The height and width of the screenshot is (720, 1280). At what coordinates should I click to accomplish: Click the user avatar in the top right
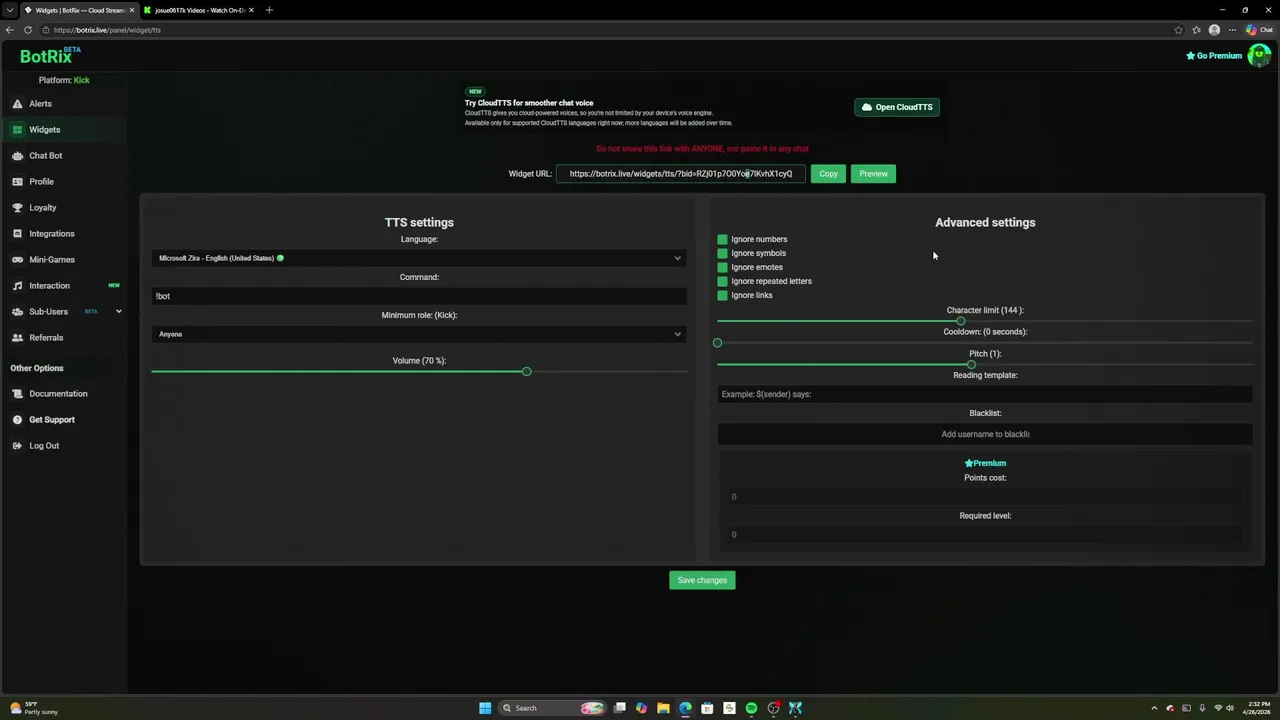(x=1259, y=56)
